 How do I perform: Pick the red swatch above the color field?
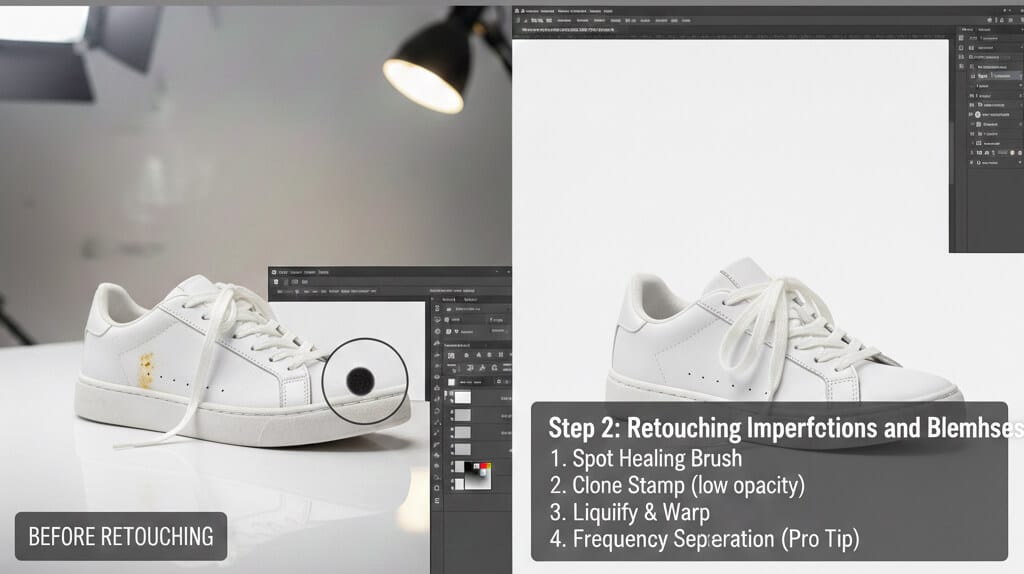(484, 466)
